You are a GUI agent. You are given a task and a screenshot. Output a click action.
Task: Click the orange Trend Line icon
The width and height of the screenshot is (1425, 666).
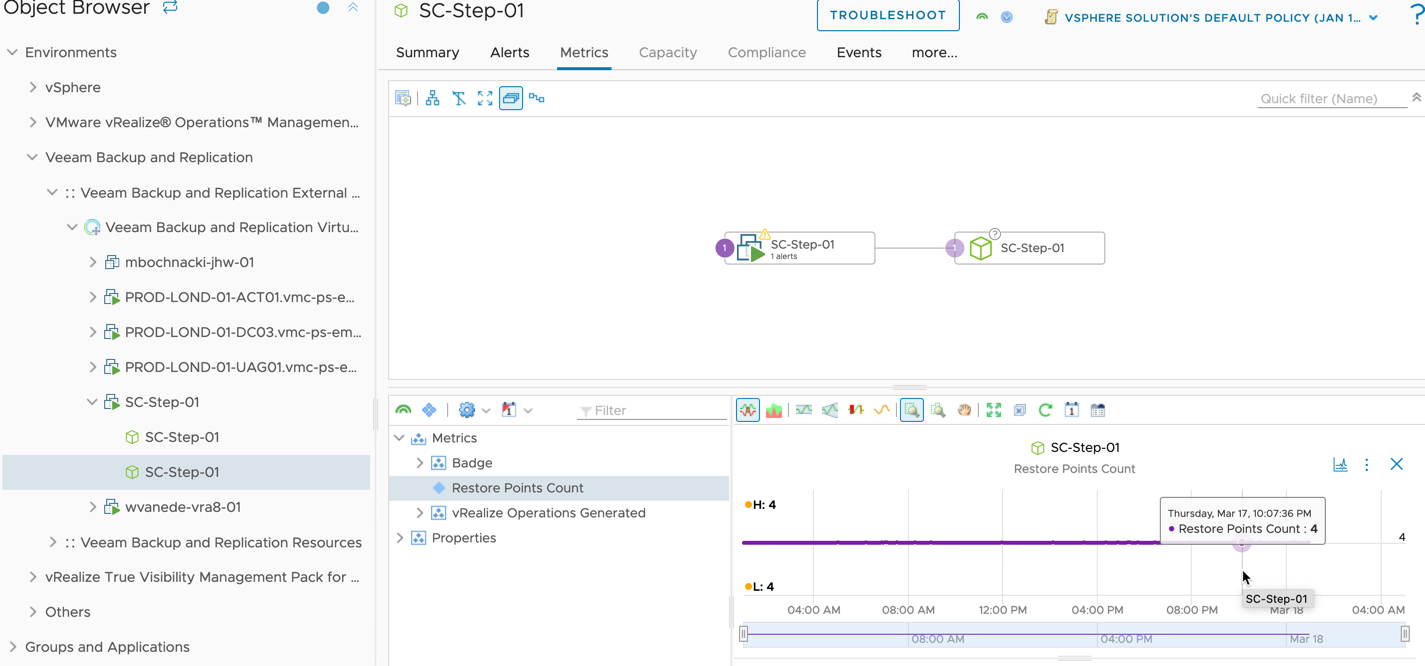pyautogui.click(x=882, y=410)
